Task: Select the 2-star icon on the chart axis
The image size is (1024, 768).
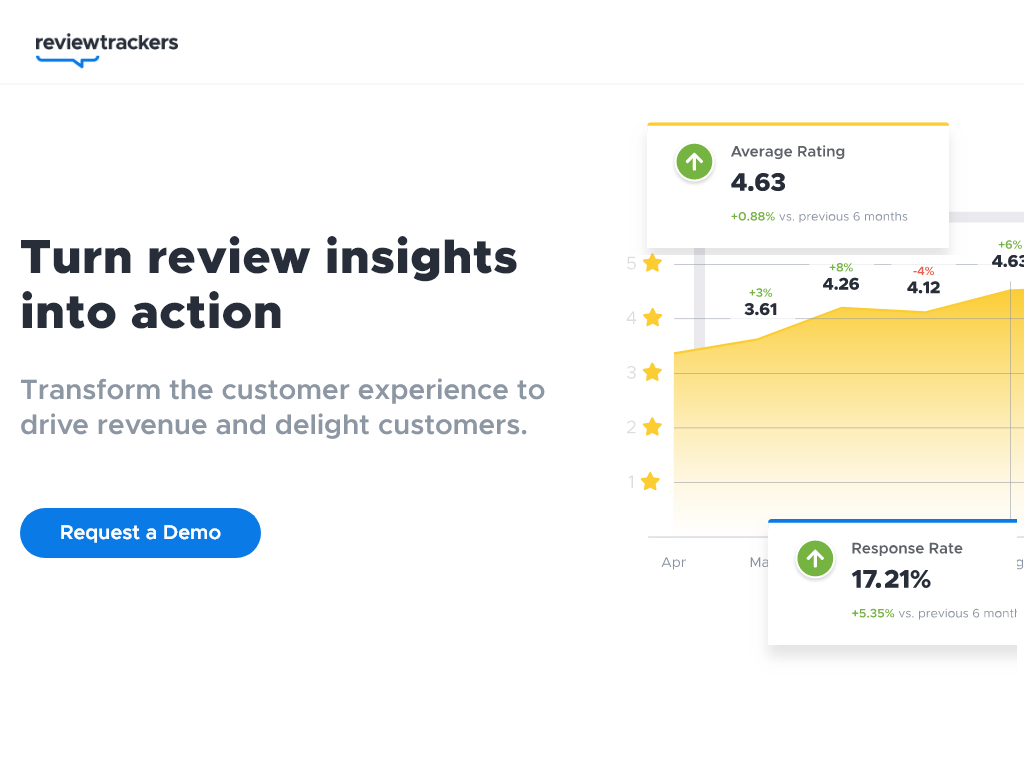Action: (652, 427)
